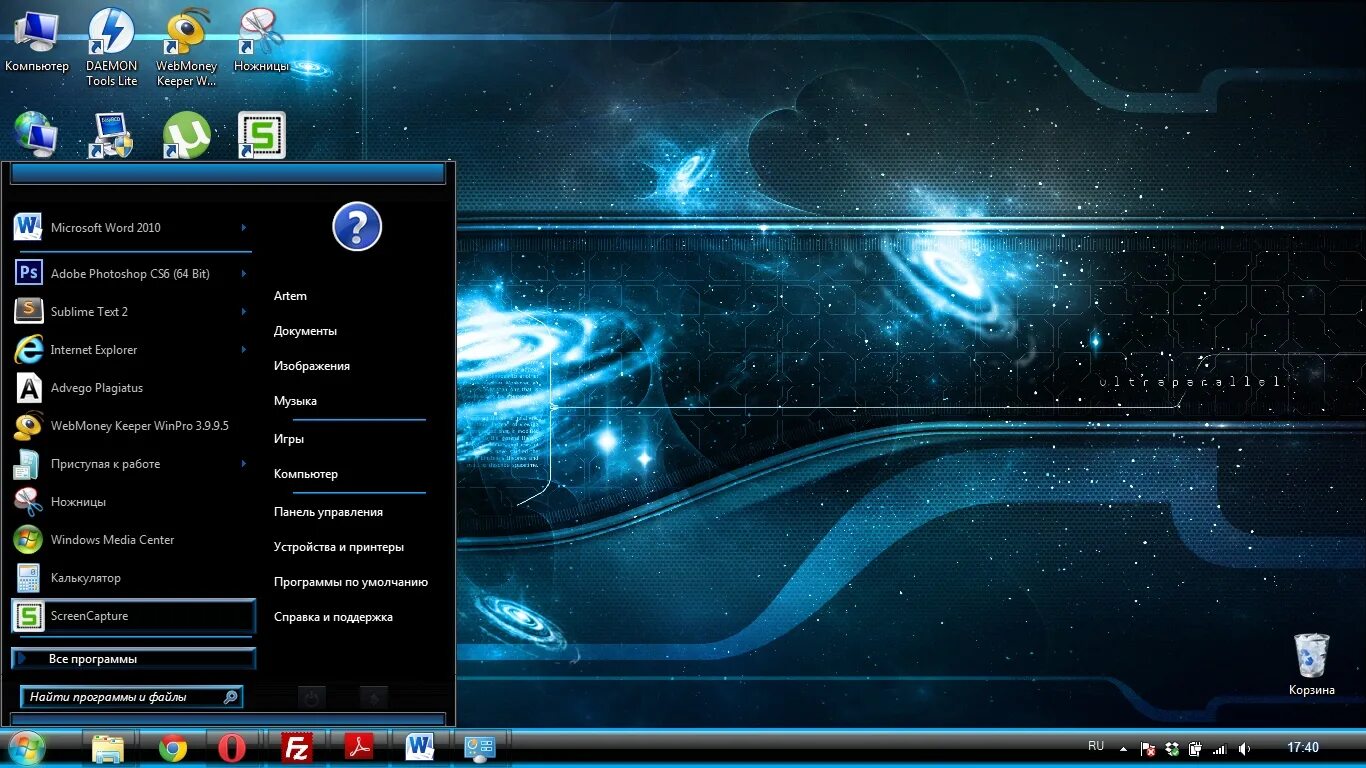Expand Adobe Photoshop CS6 submenu arrow
The height and width of the screenshot is (768, 1366).
(x=244, y=274)
